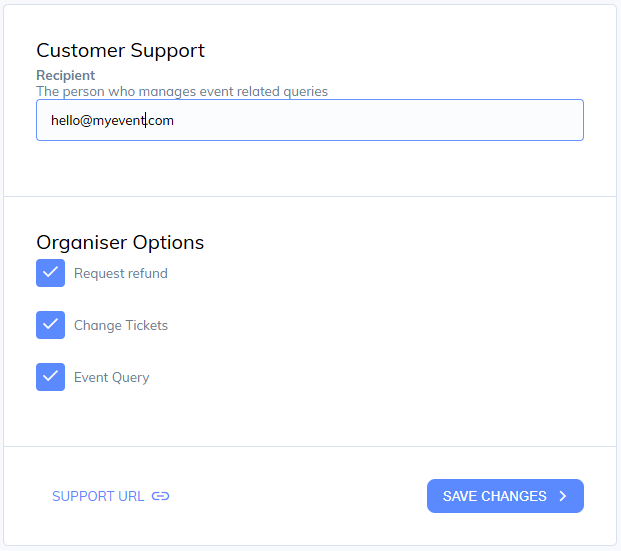Disable the Change Tickets option

point(50,325)
